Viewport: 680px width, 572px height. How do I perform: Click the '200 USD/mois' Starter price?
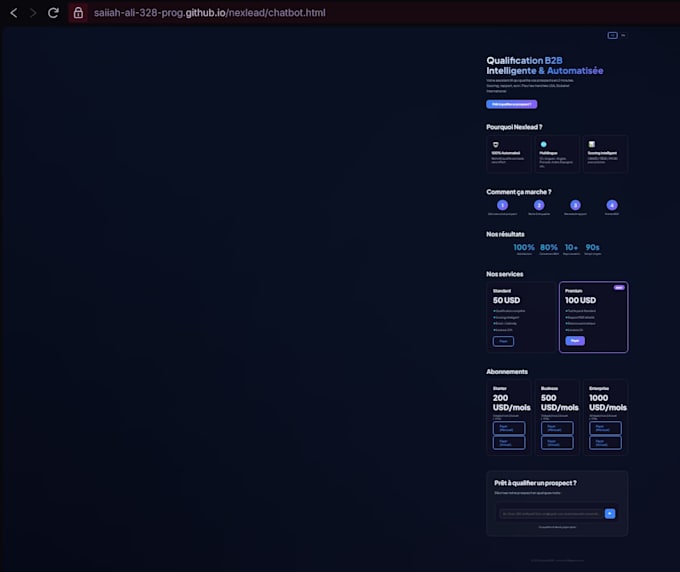click(511, 403)
